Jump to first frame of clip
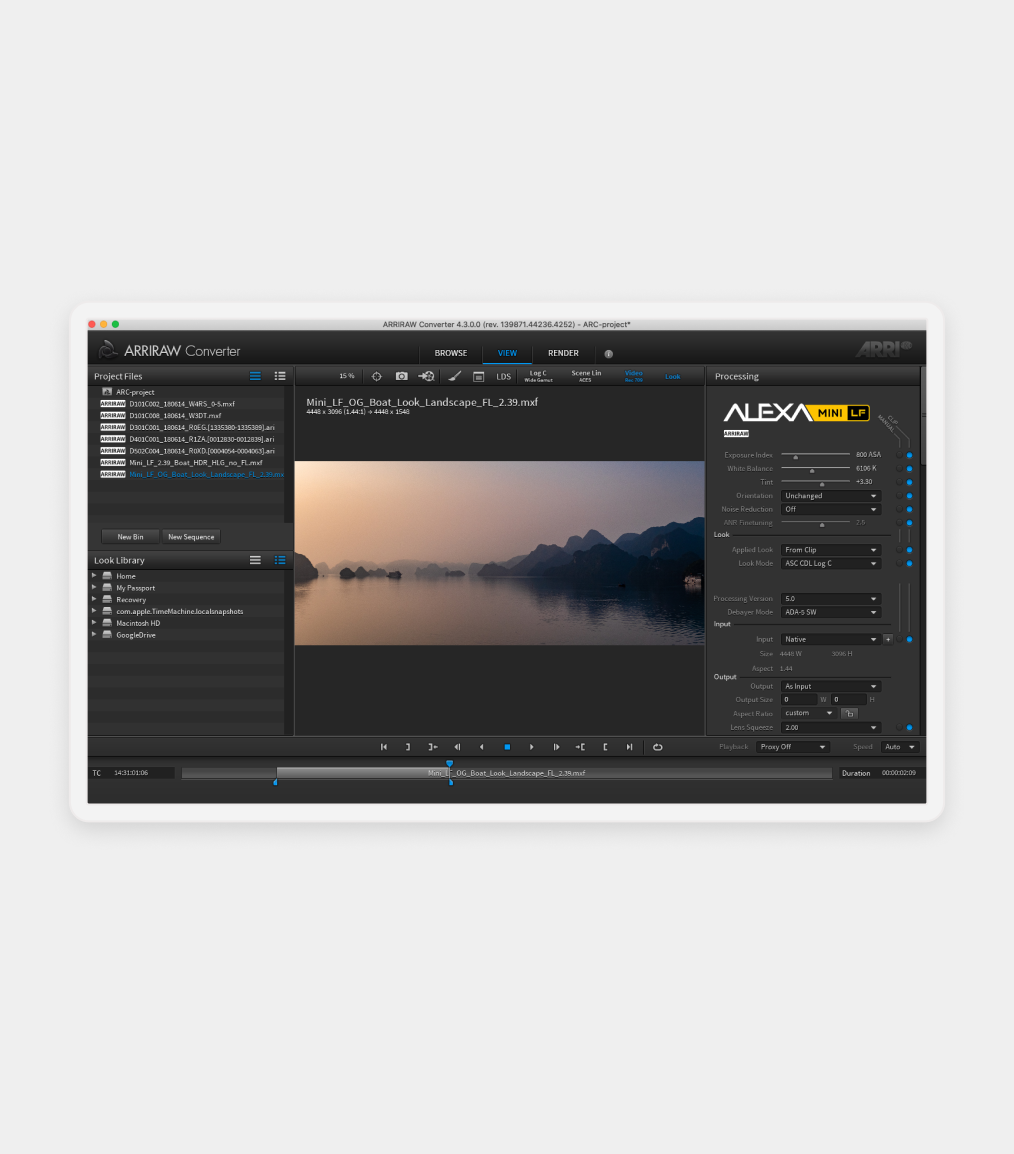Viewport: 1014px width, 1154px height. point(383,747)
